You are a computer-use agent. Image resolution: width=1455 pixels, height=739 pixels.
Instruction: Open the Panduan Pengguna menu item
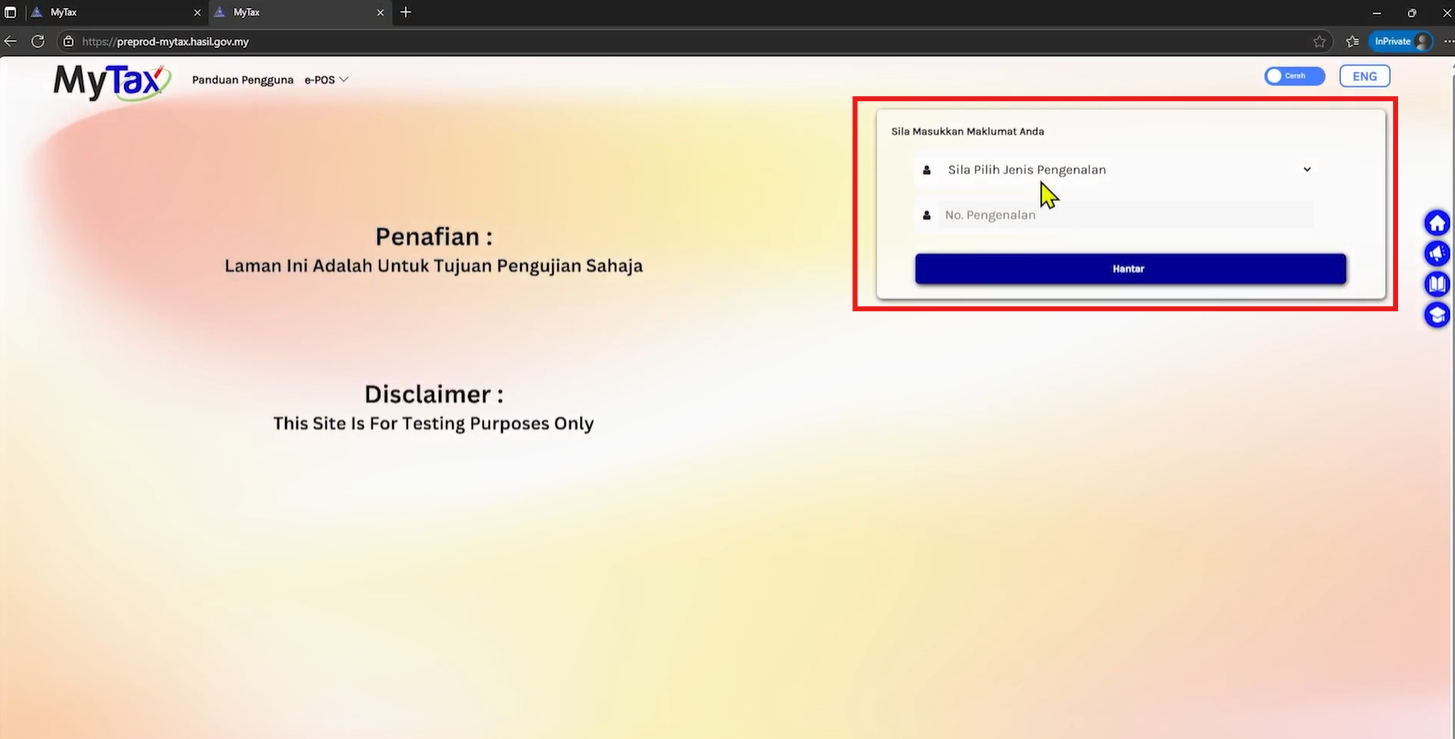[242, 80]
